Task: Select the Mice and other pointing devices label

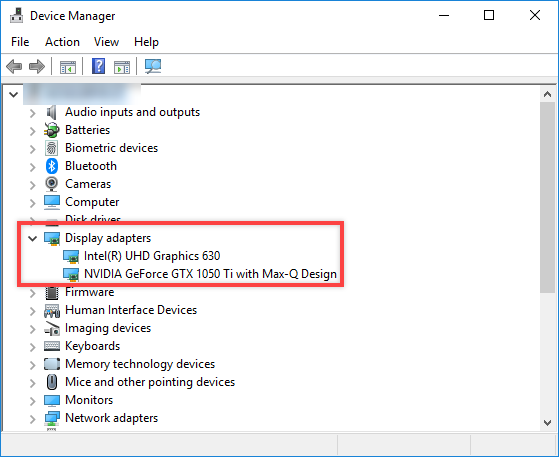Action: [150, 382]
